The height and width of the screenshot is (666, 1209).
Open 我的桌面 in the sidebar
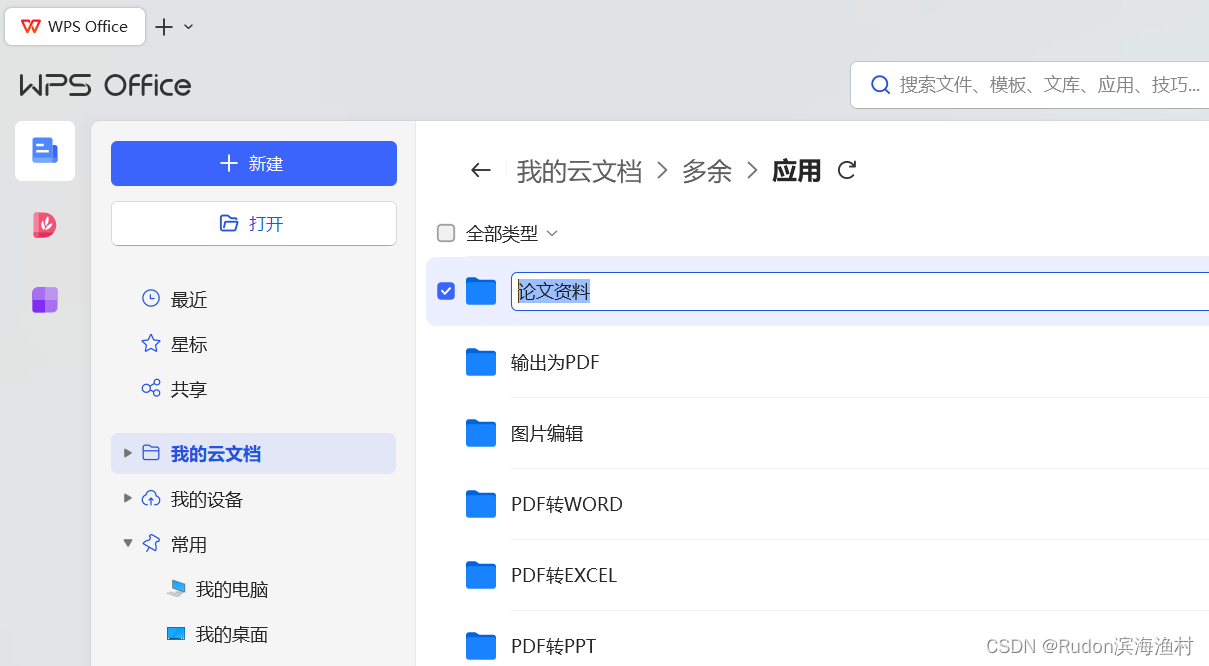(x=232, y=634)
